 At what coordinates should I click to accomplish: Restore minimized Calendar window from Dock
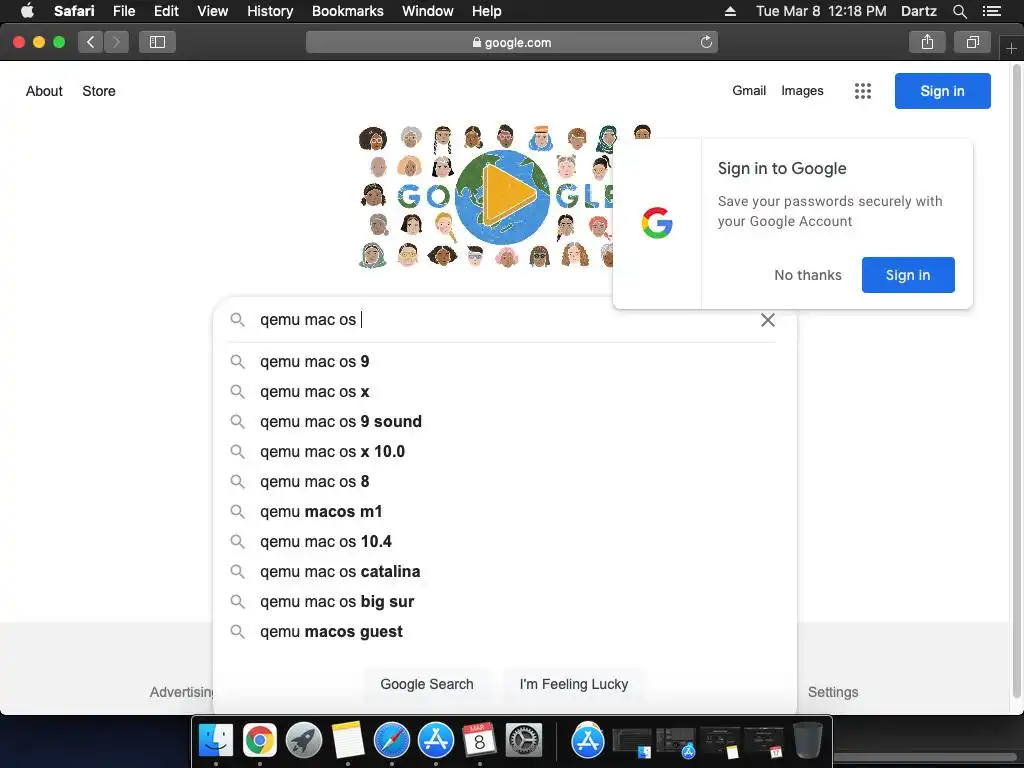[x=763, y=743]
